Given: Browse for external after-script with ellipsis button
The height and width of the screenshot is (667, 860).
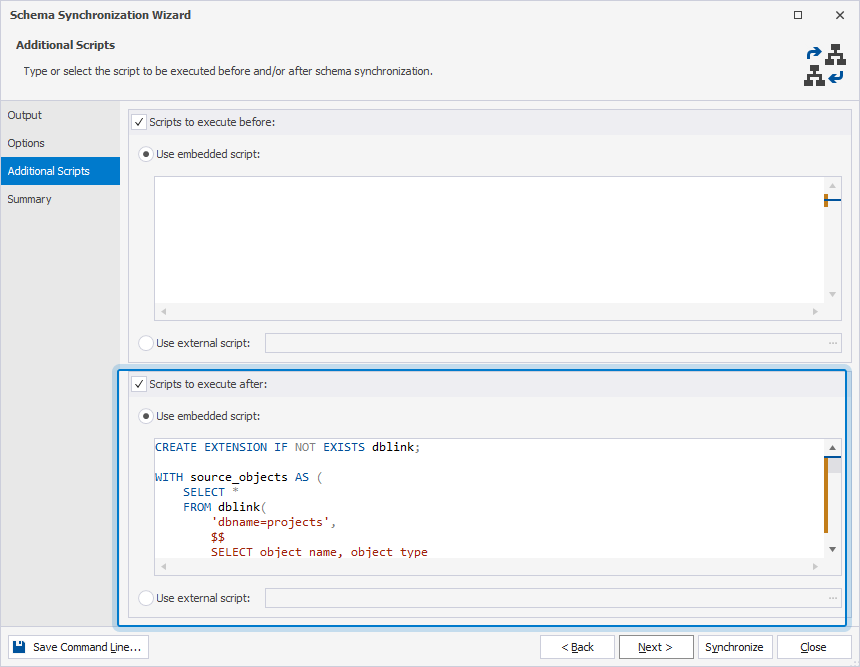Looking at the screenshot, I should (833, 598).
